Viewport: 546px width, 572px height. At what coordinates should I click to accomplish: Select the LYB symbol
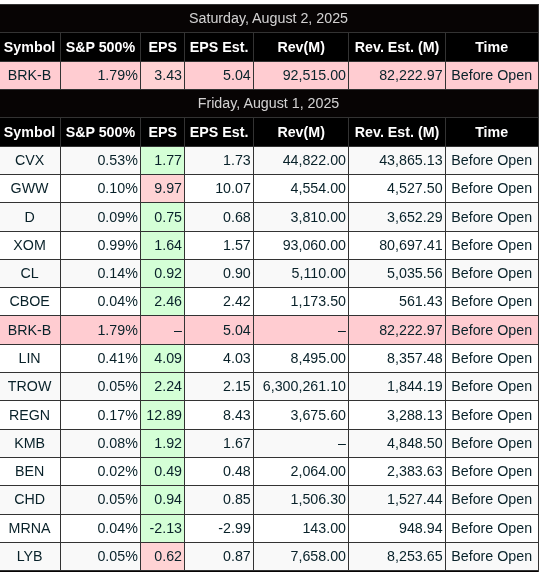tap(30, 556)
